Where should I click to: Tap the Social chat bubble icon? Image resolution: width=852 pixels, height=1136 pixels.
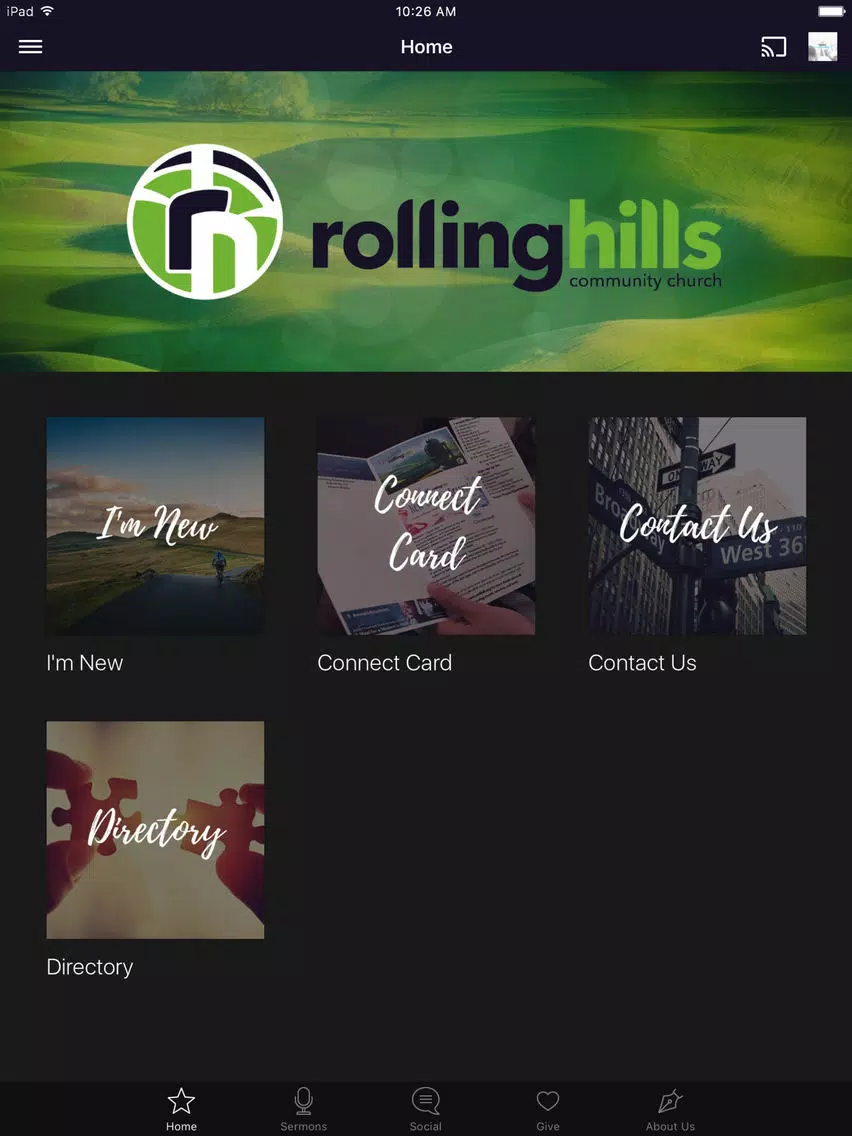(425, 1101)
